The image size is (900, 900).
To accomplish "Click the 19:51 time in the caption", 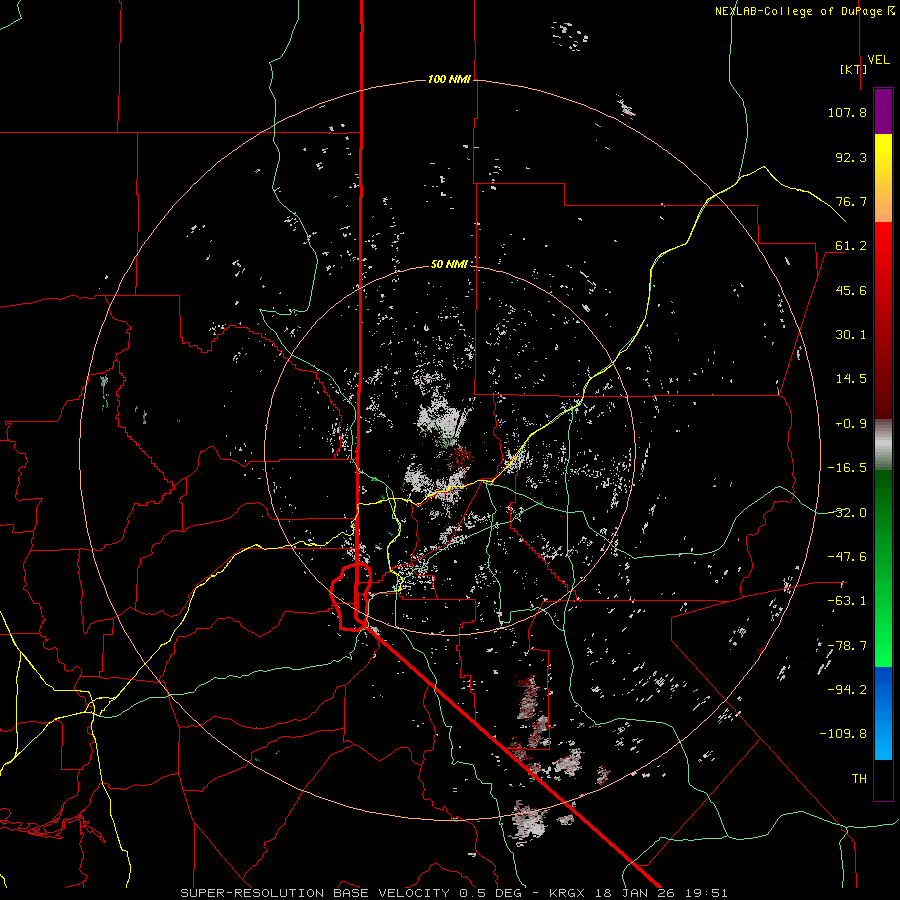I will coord(709,893).
